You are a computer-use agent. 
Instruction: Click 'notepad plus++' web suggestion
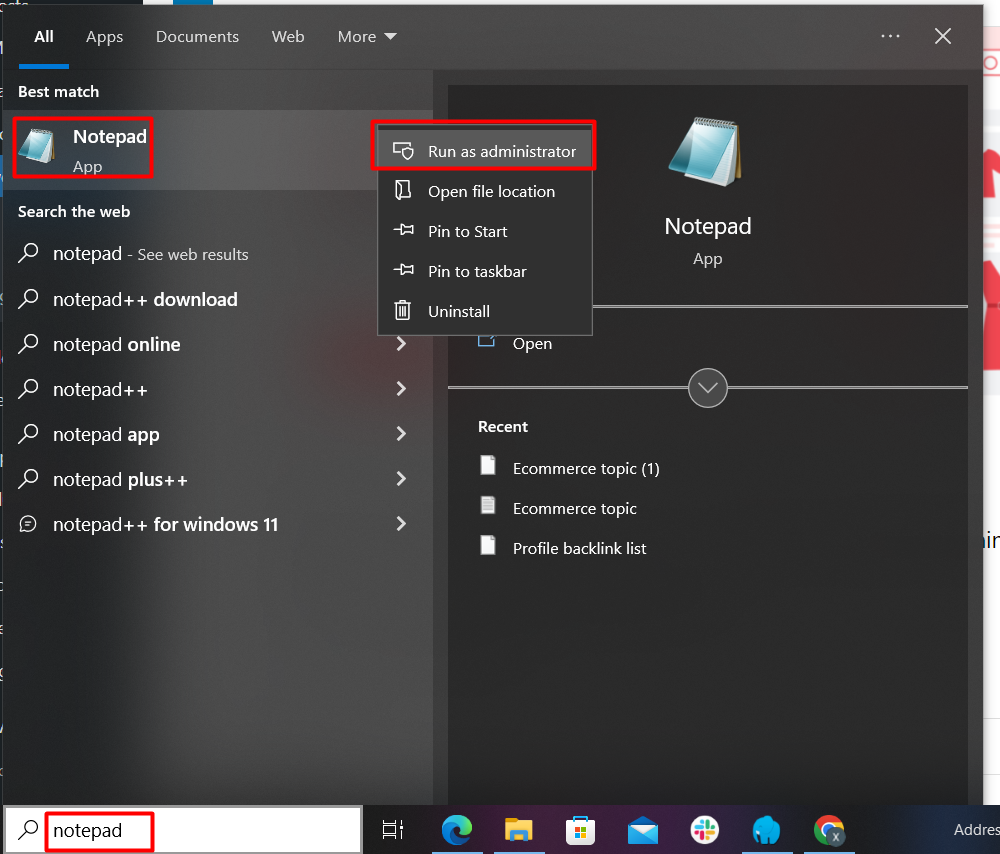click(x=120, y=480)
